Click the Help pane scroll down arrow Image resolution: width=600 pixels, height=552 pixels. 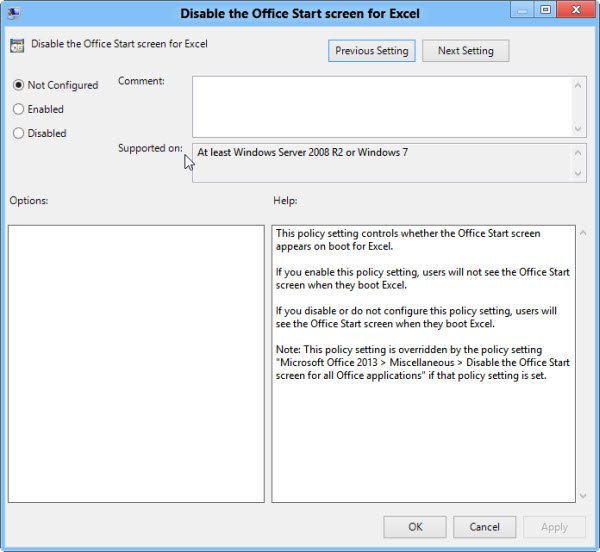(x=583, y=496)
